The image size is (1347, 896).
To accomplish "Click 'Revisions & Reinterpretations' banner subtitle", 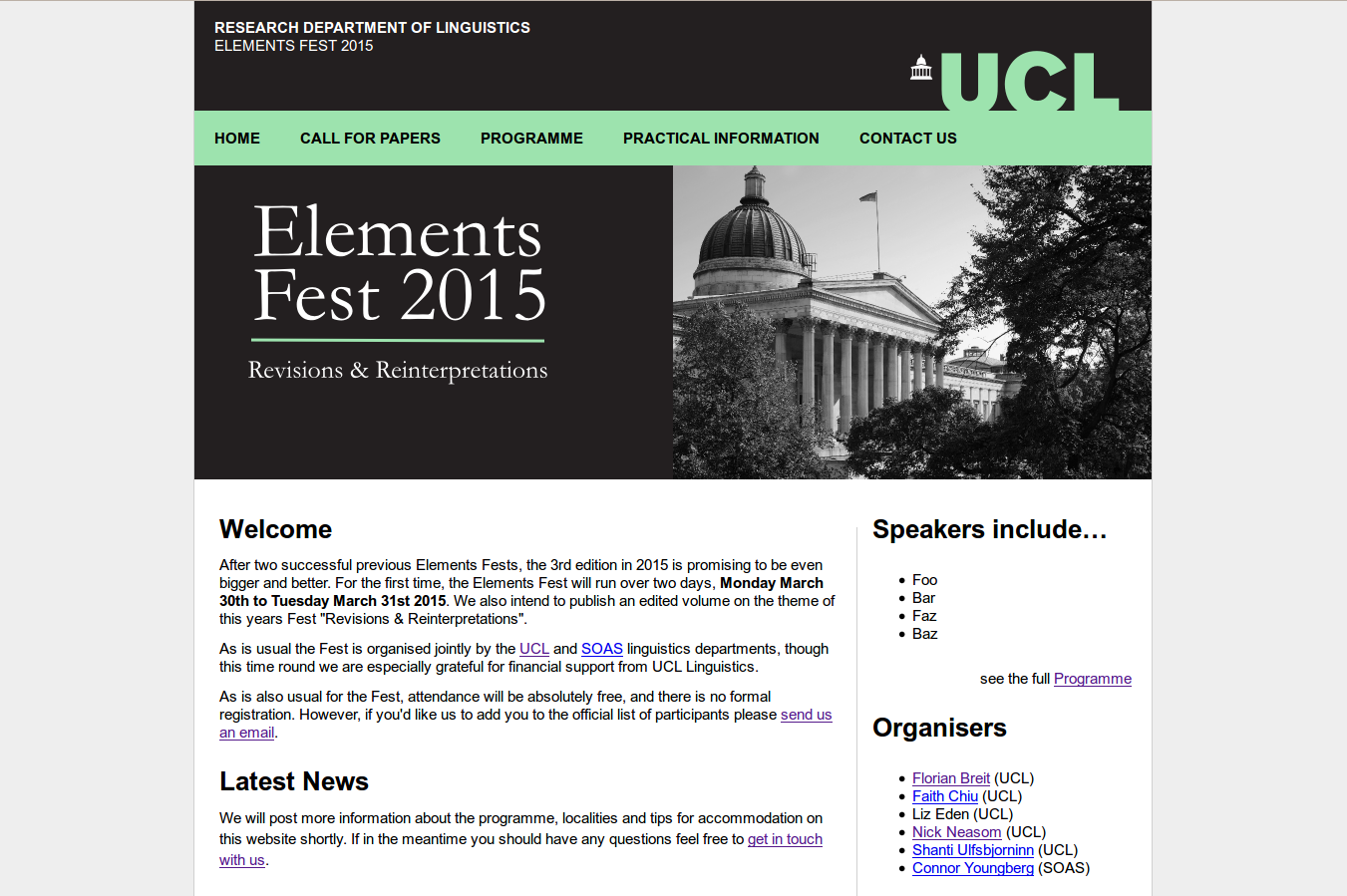I will click(x=398, y=371).
